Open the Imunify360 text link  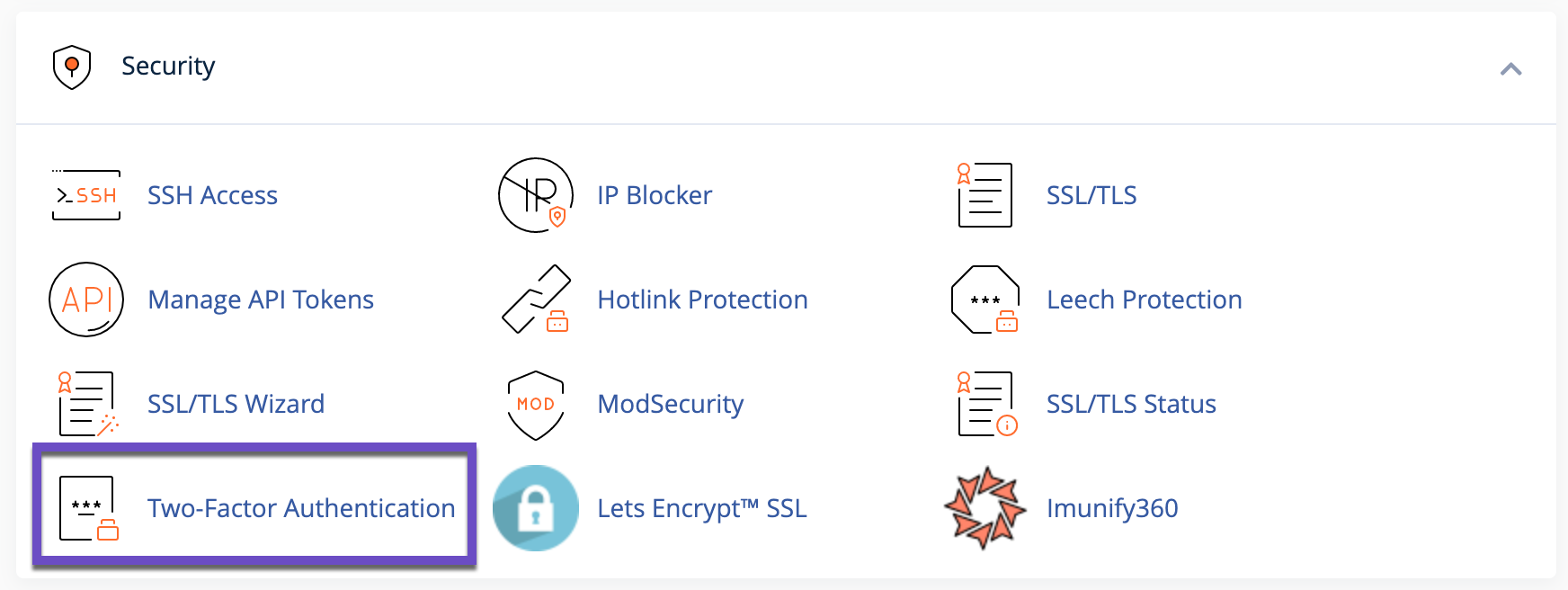pyautogui.click(x=1112, y=508)
